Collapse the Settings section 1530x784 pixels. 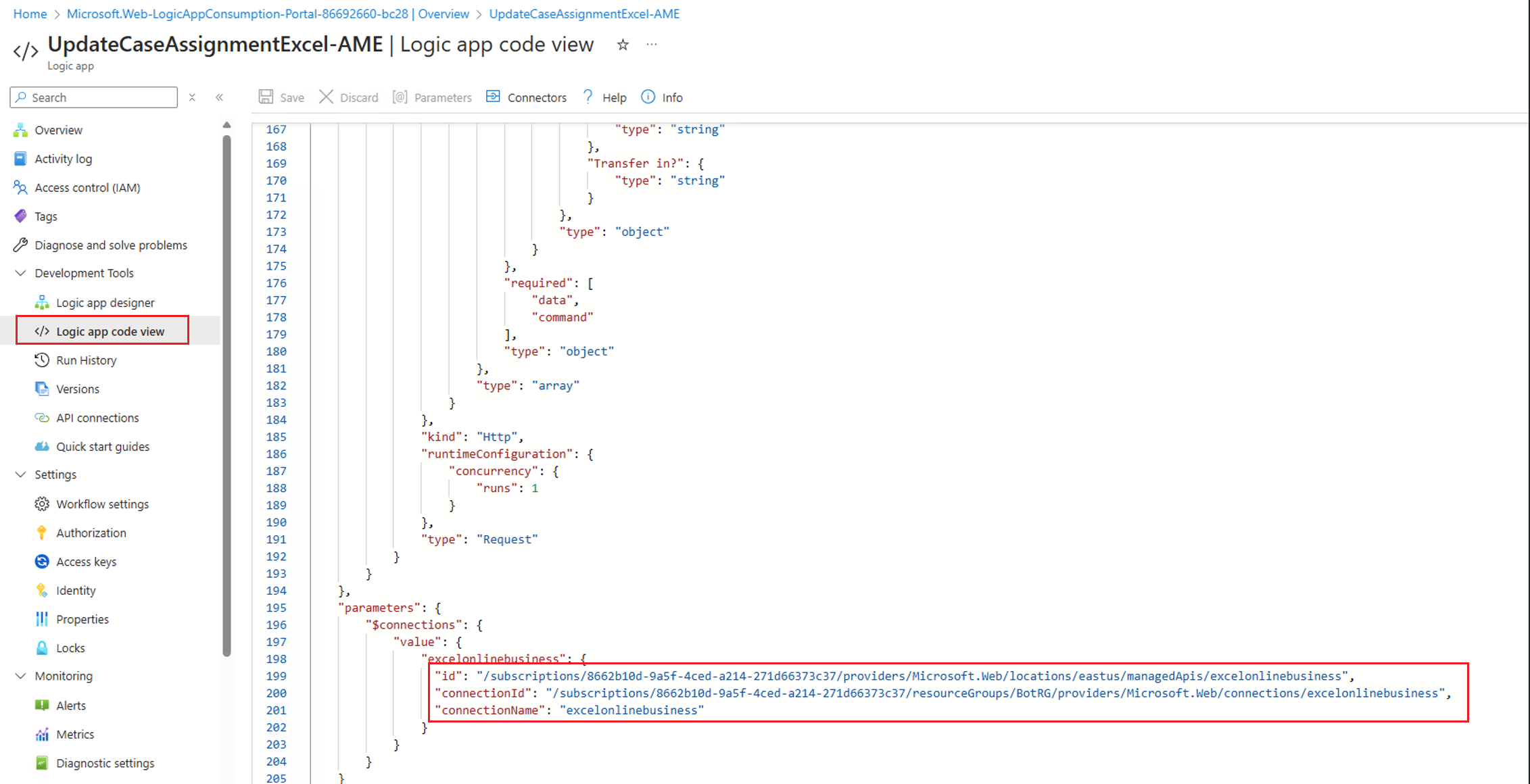pyautogui.click(x=20, y=474)
